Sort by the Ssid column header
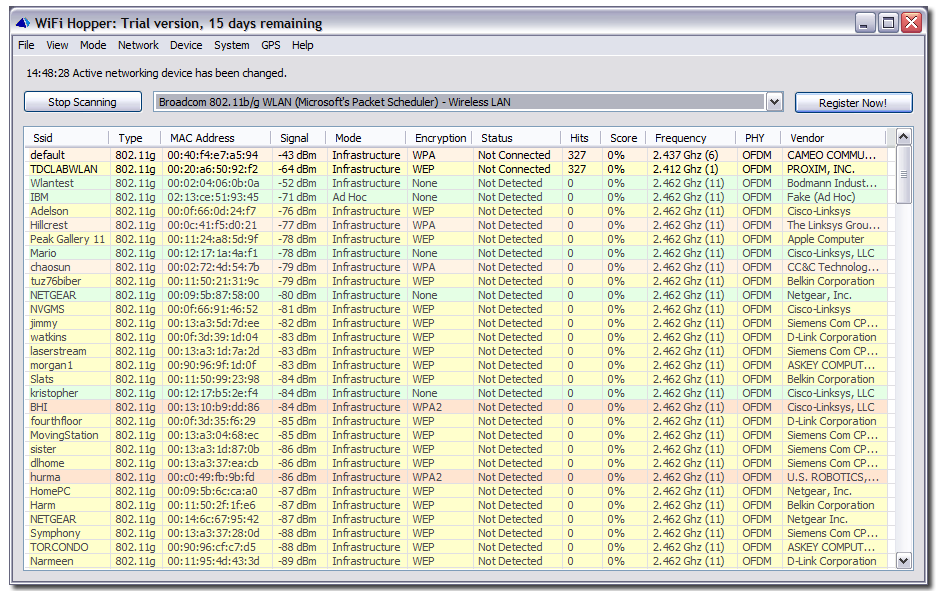This screenshot has width=937, height=591. click(67, 138)
